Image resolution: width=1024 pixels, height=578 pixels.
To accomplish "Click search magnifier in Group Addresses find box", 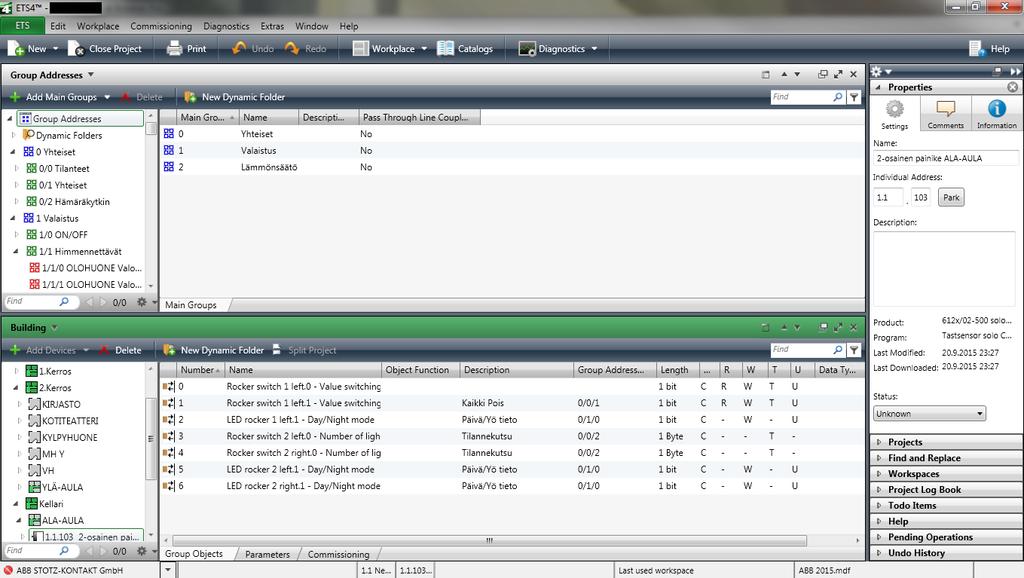I will [x=838, y=97].
